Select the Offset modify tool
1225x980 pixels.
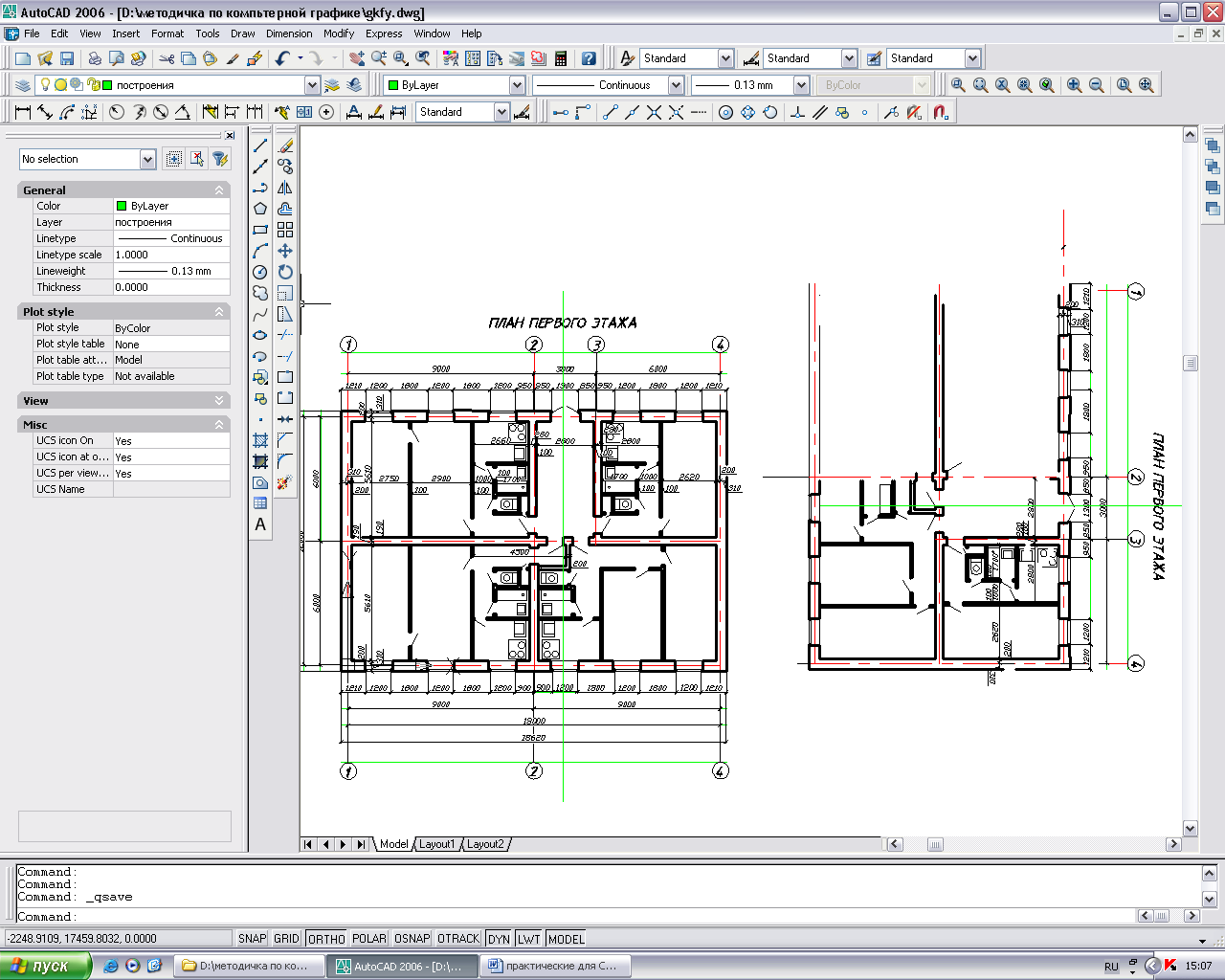coord(285,209)
